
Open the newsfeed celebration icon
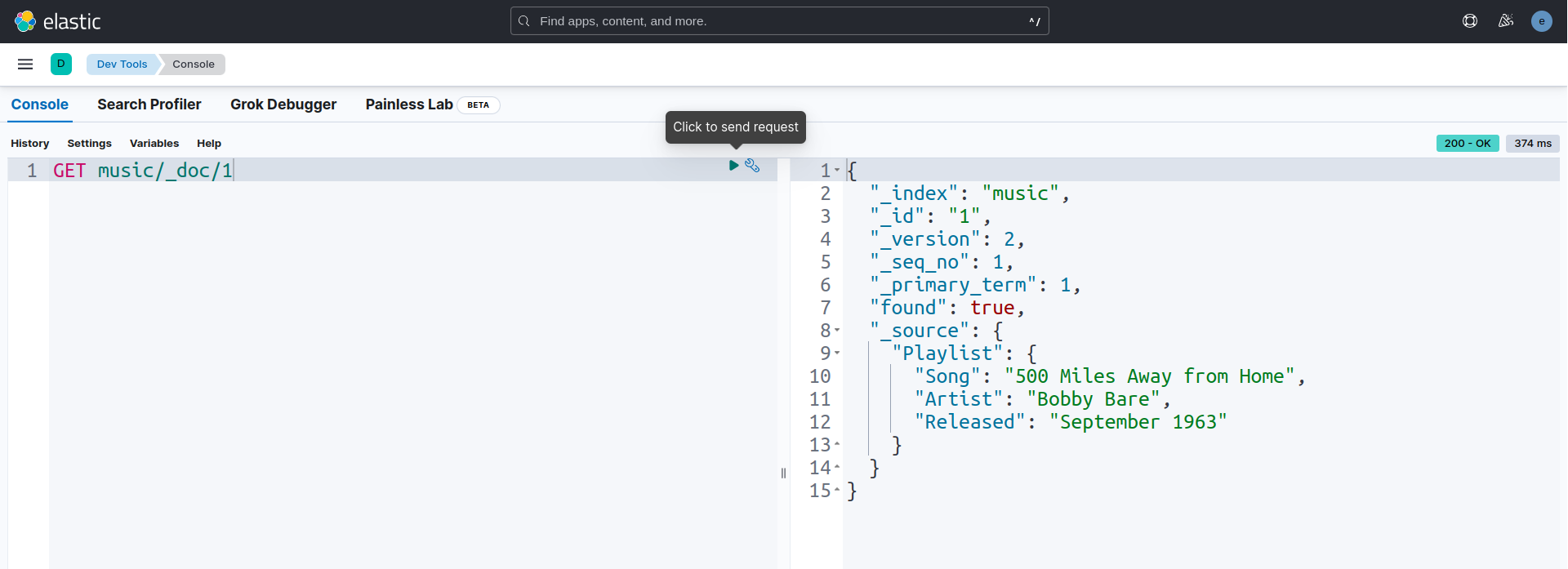click(1506, 21)
